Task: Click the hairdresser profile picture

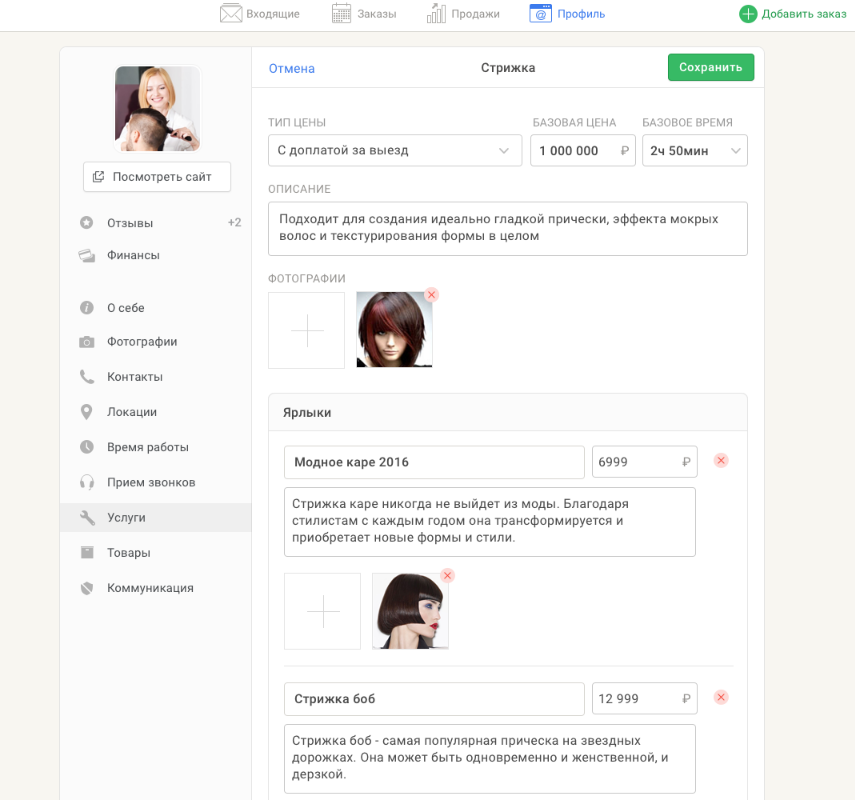Action: click(x=157, y=109)
